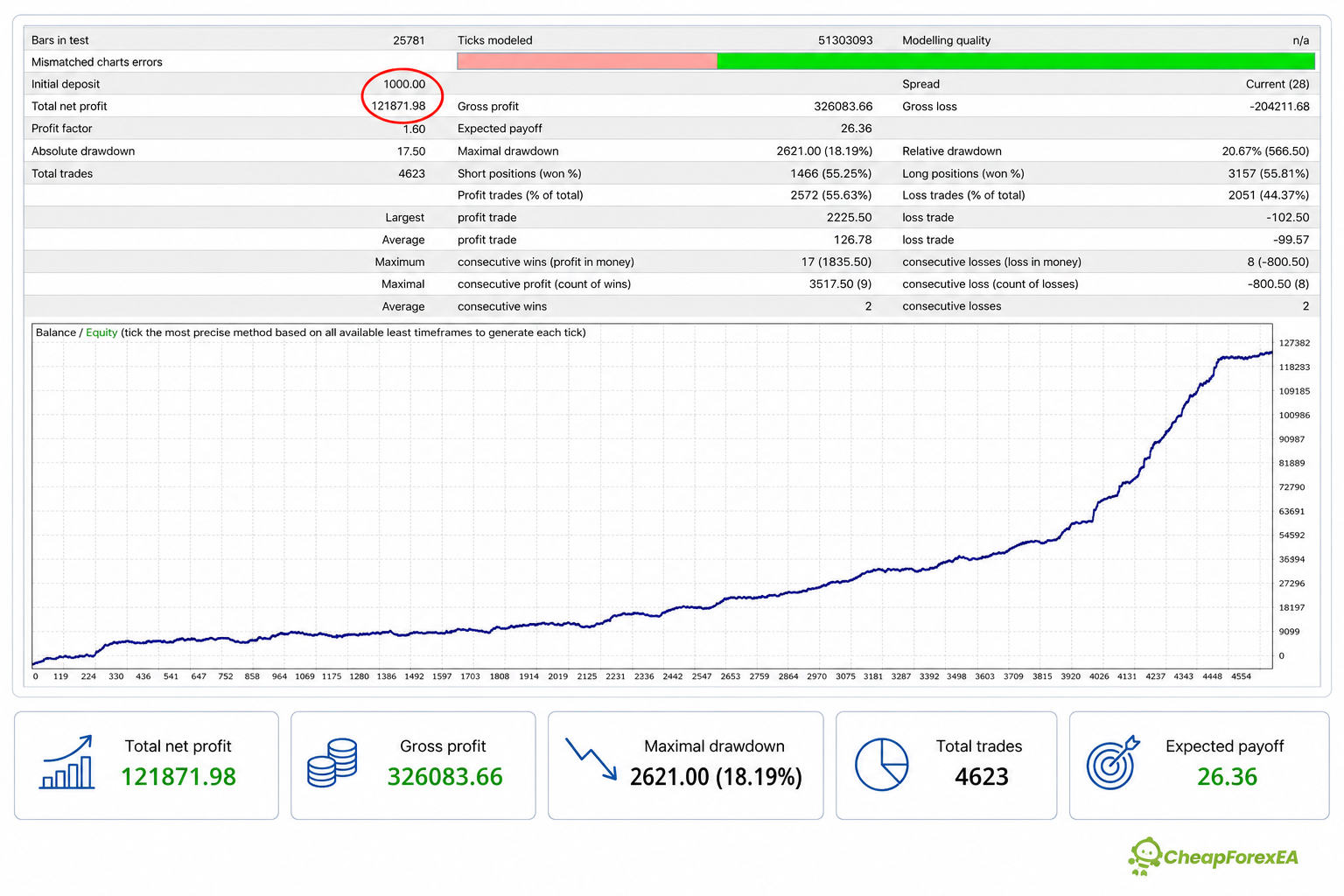Select the Gross profit value 326083.66 in the table
This screenshot has height=896, width=1344.
[x=843, y=107]
